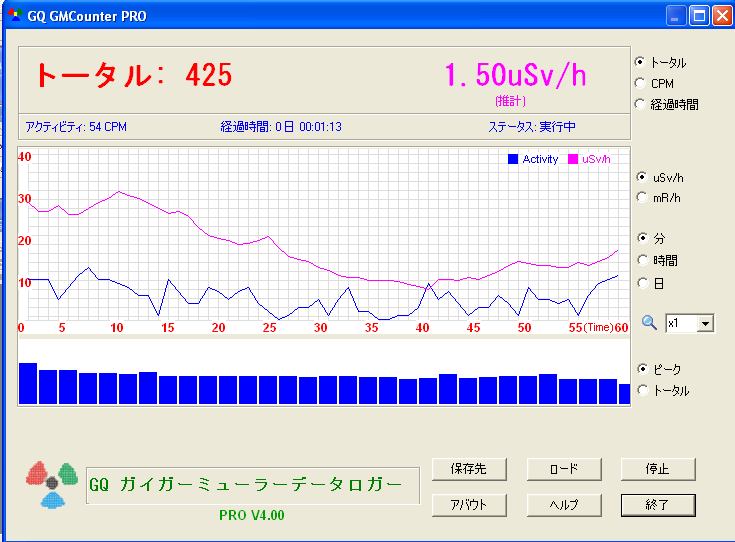
Task: Select the 時間 time scale radio
Action: point(643,260)
